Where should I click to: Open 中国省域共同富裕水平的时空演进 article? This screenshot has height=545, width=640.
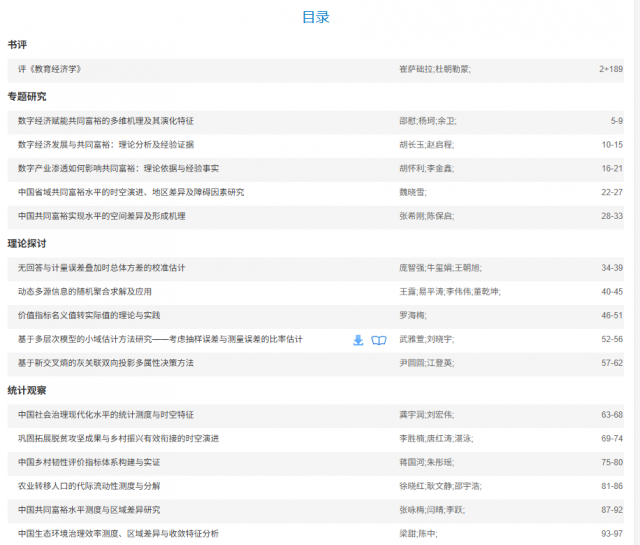pos(130,192)
